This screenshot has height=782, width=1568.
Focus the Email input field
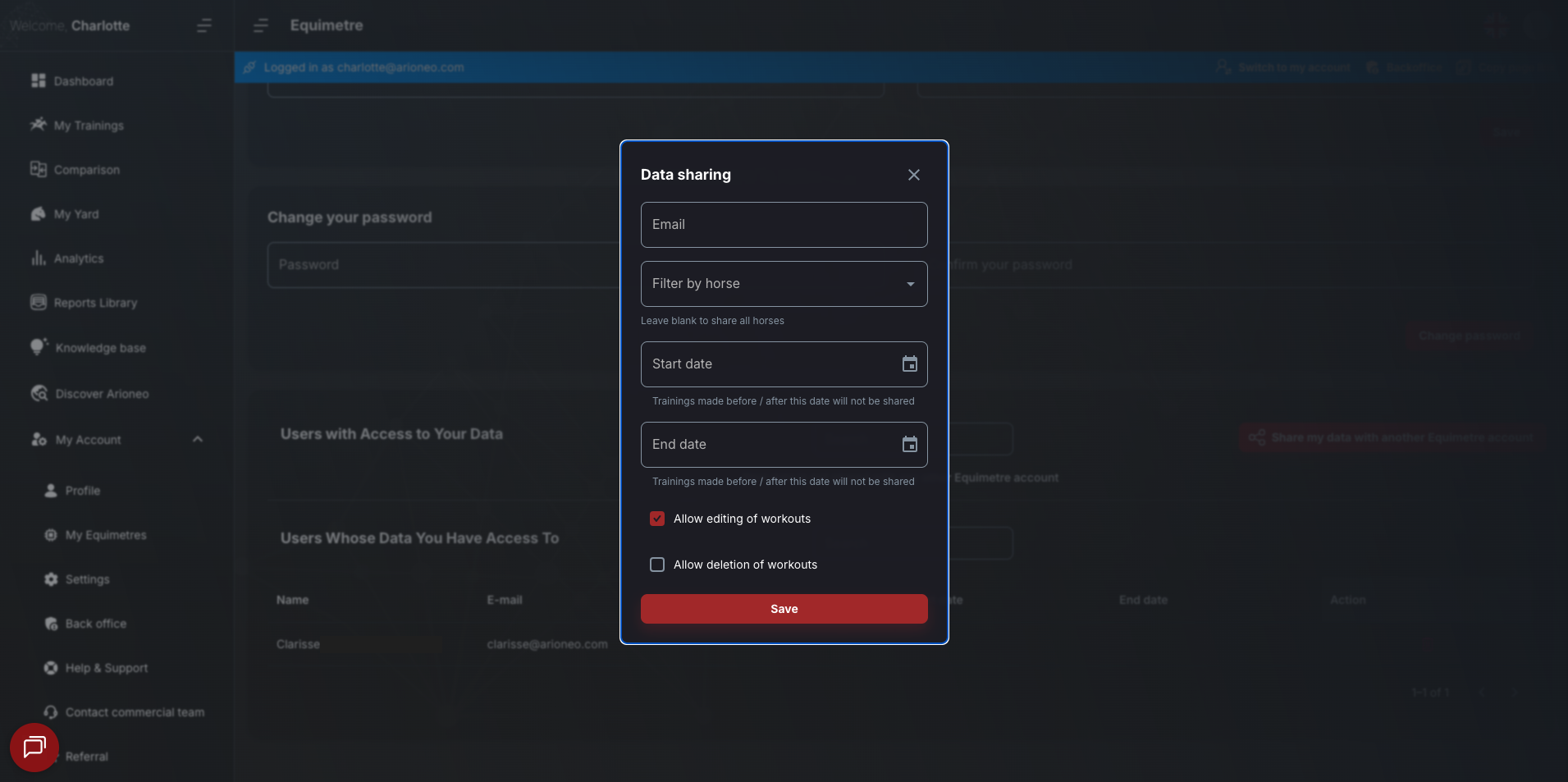784,225
